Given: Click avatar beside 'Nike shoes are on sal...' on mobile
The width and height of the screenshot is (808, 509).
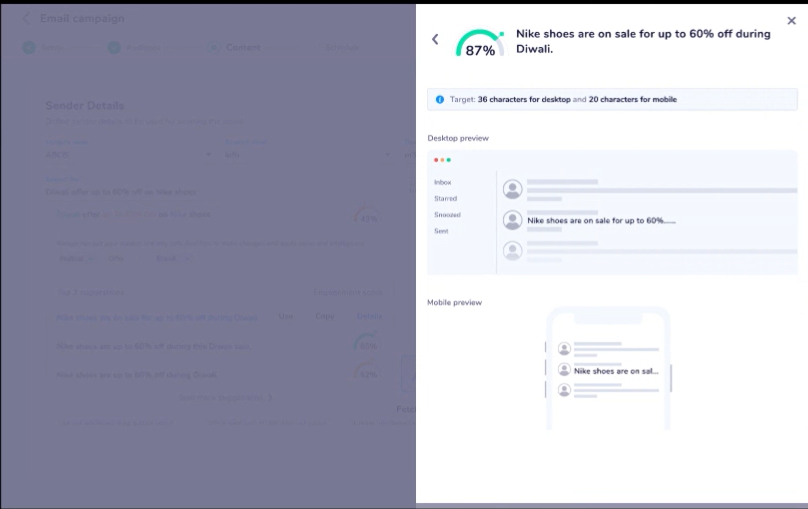Looking at the screenshot, I should 564,370.
